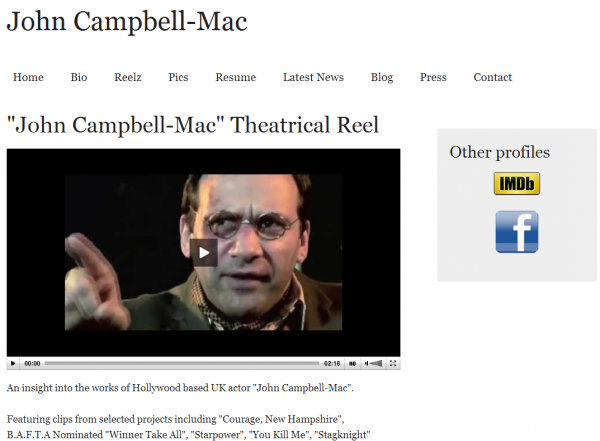Image resolution: width=600 pixels, height=441 pixels.
Task: Navigate to the Reelz section
Action: click(x=128, y=77)
